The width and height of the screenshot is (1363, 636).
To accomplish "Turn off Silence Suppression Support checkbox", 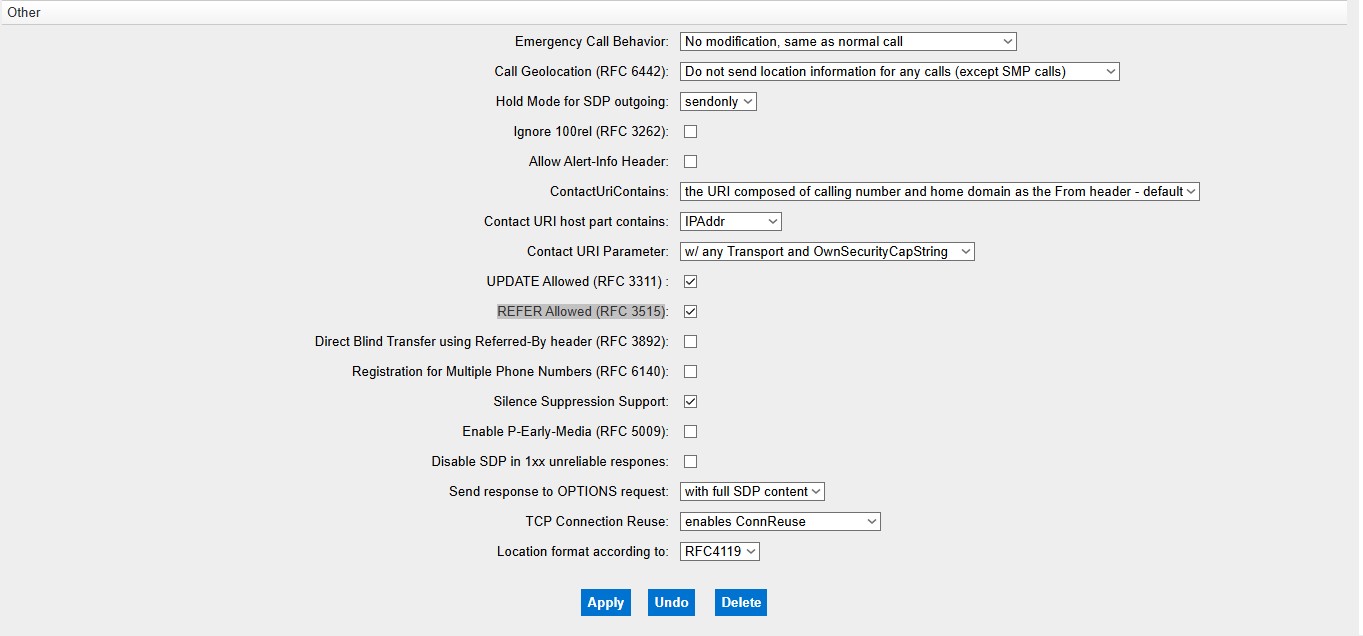I will (x=690, y=401).
